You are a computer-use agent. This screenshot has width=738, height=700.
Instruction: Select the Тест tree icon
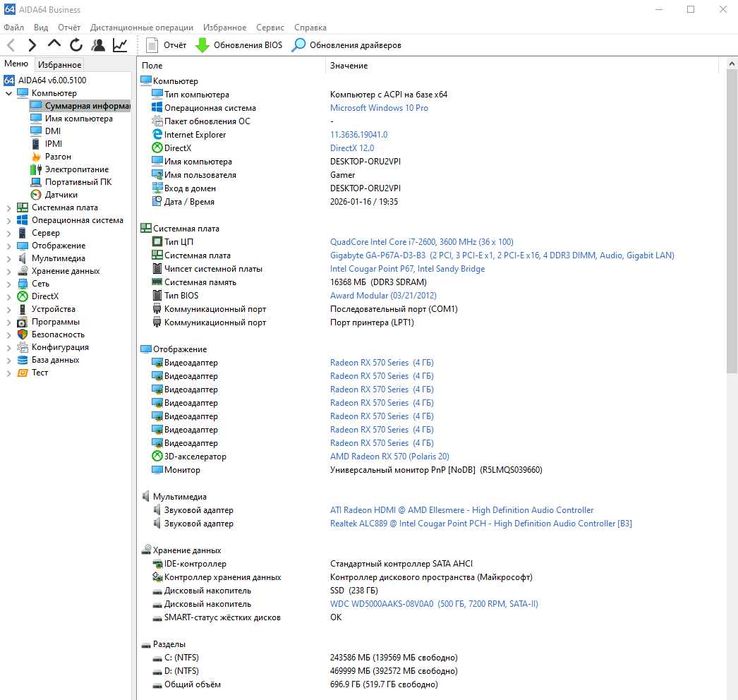(22, 372)
